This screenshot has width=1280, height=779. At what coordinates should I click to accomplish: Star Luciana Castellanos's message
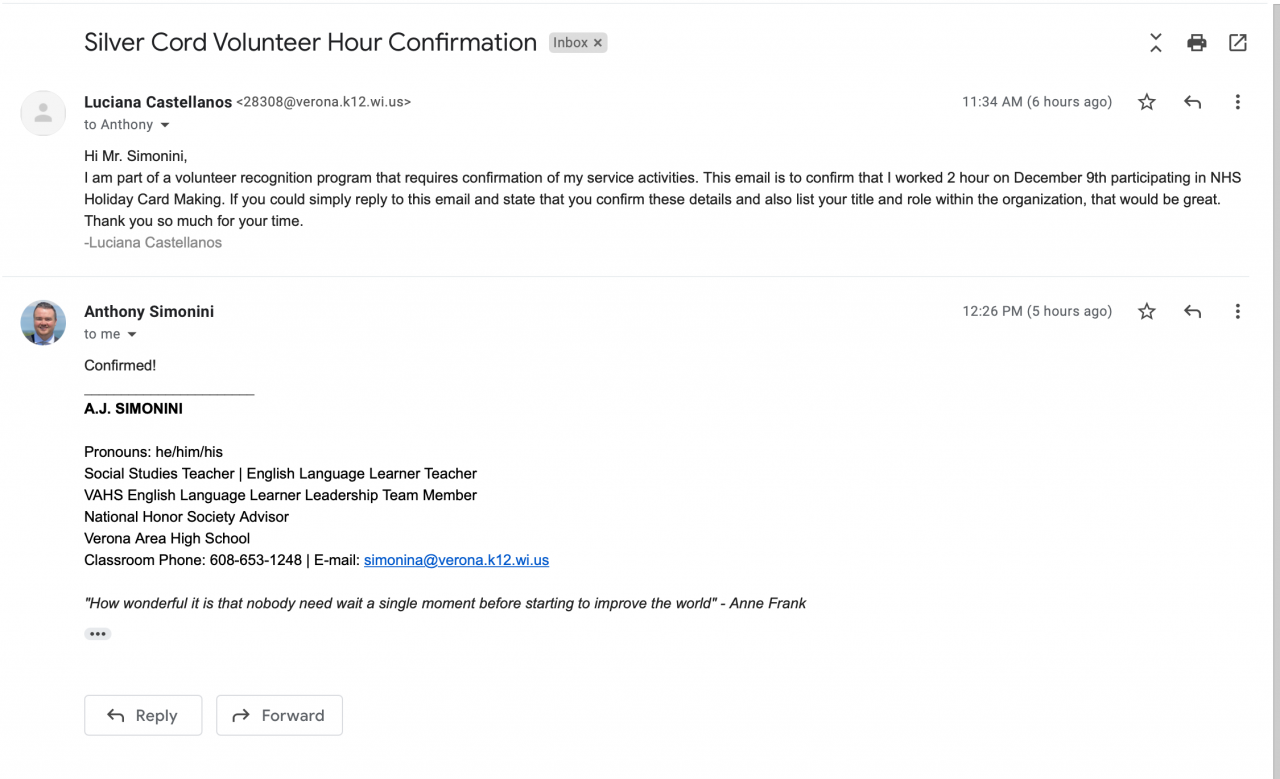pyautogui.click(x=1147, y=102)
